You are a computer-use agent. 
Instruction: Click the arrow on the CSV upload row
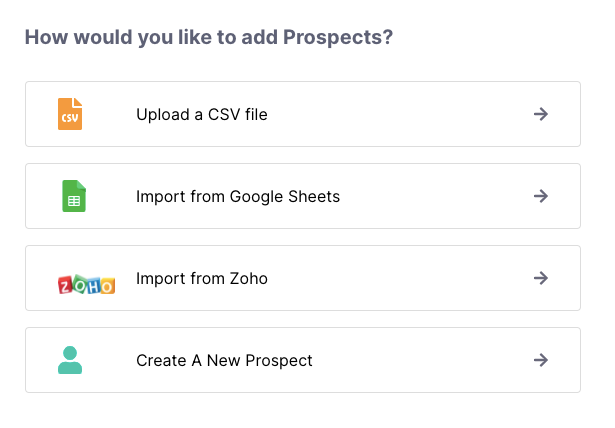pyautogui.click(x=541, y=114)
